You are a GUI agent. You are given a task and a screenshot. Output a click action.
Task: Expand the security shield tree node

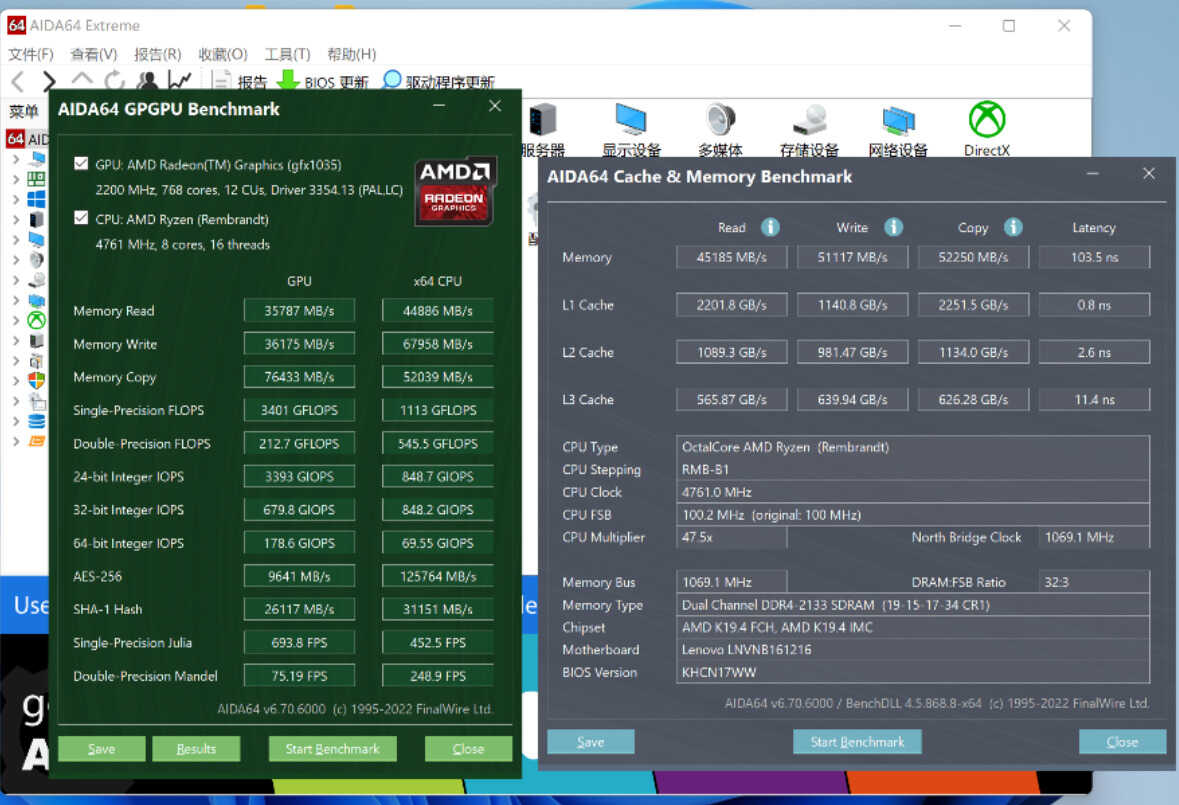click(x=16, y=380)
